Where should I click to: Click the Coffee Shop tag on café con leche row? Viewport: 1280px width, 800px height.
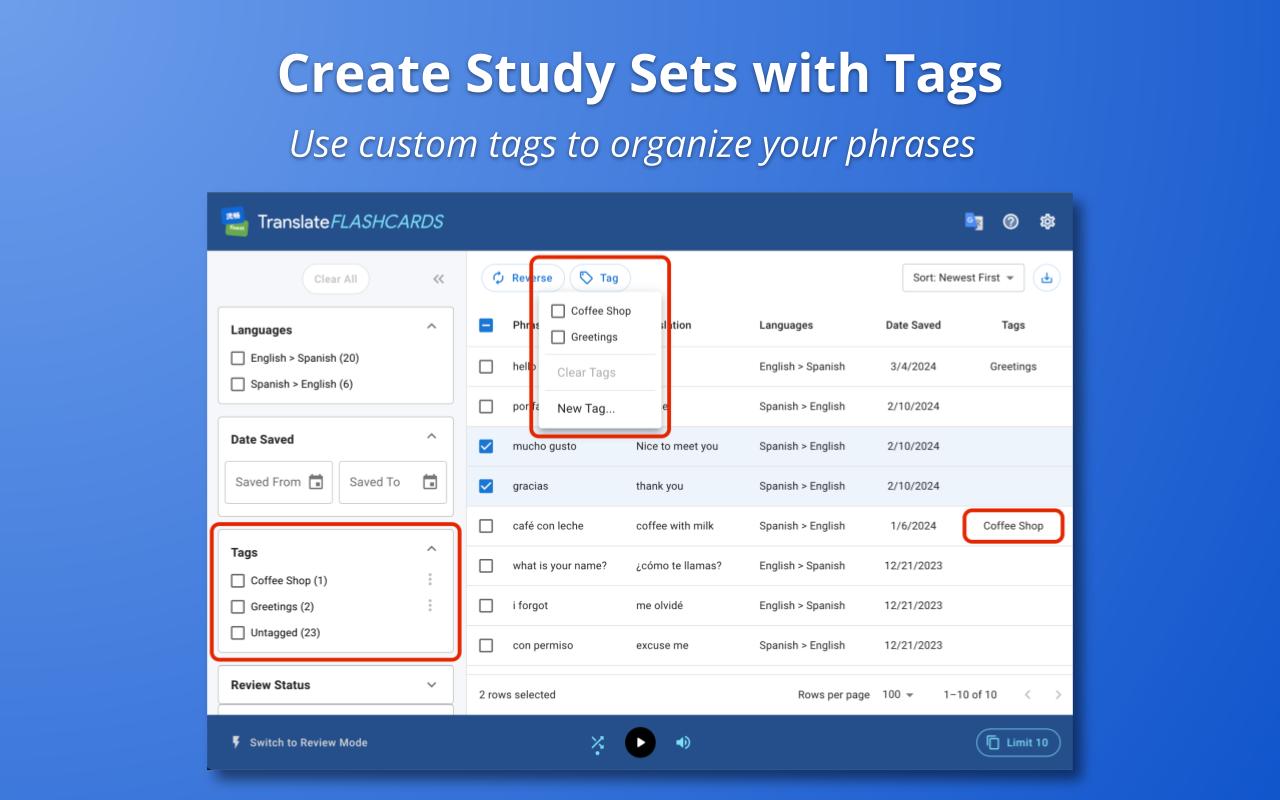(x=1013, y=526)
